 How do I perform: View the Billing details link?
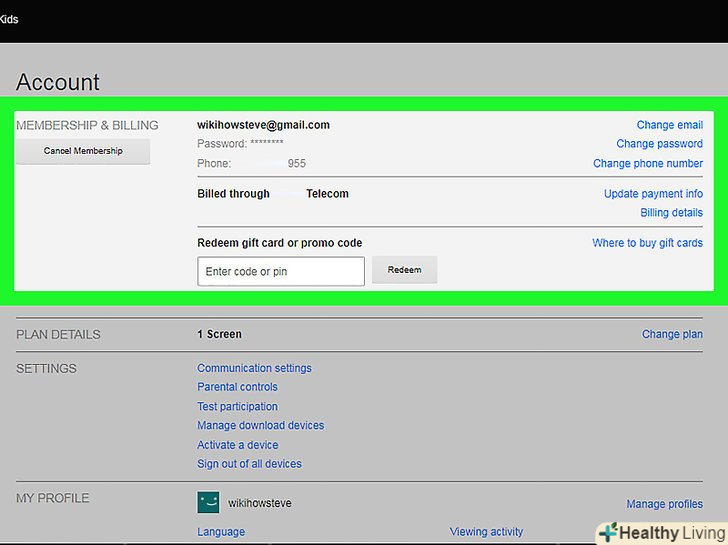pos(671,213)
